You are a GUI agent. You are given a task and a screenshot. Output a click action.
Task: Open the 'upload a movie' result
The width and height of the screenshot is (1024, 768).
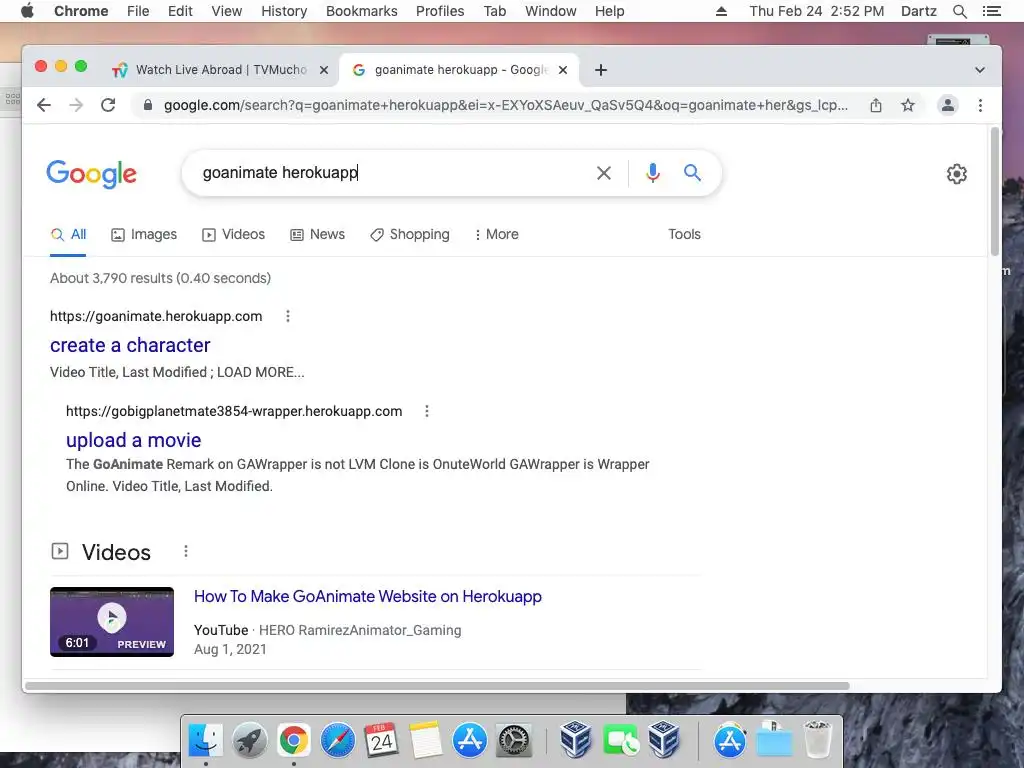[133, 440]
